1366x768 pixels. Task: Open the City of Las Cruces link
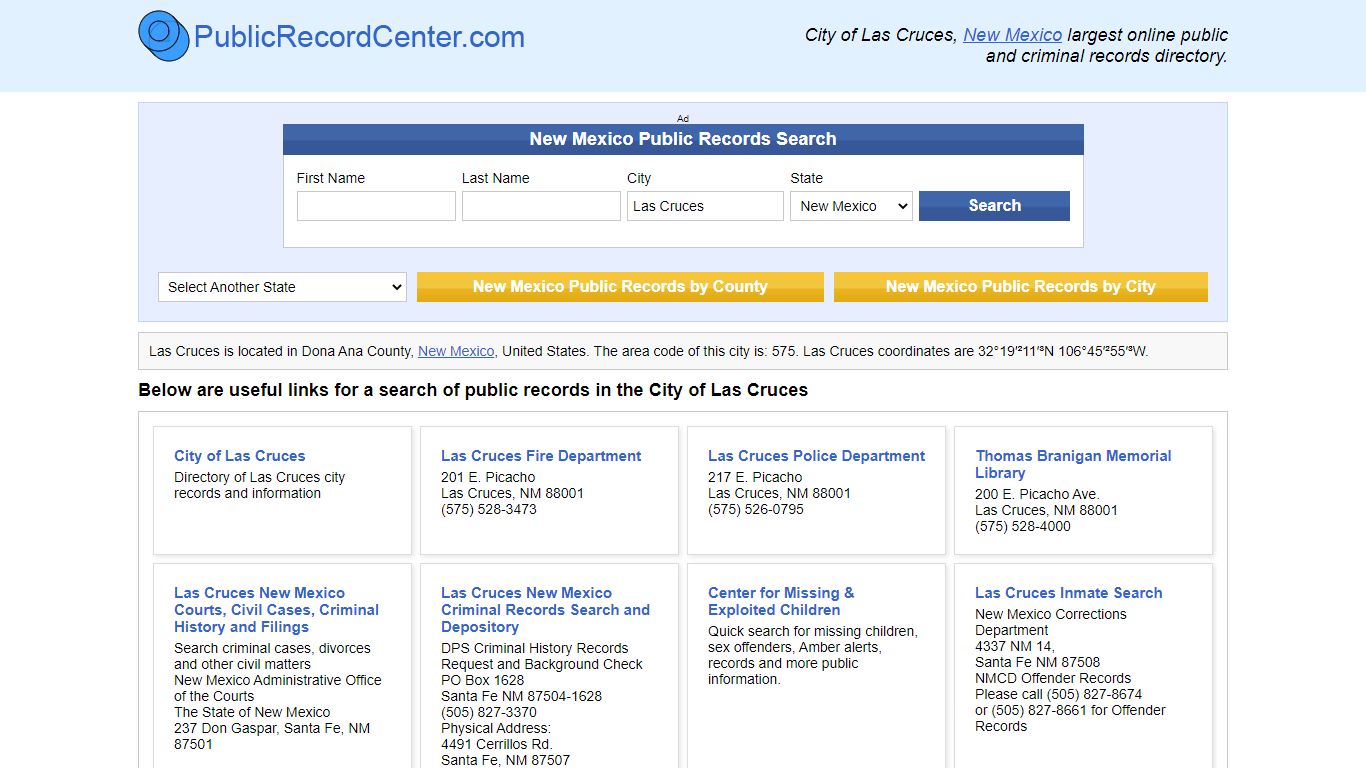(239, 456)
